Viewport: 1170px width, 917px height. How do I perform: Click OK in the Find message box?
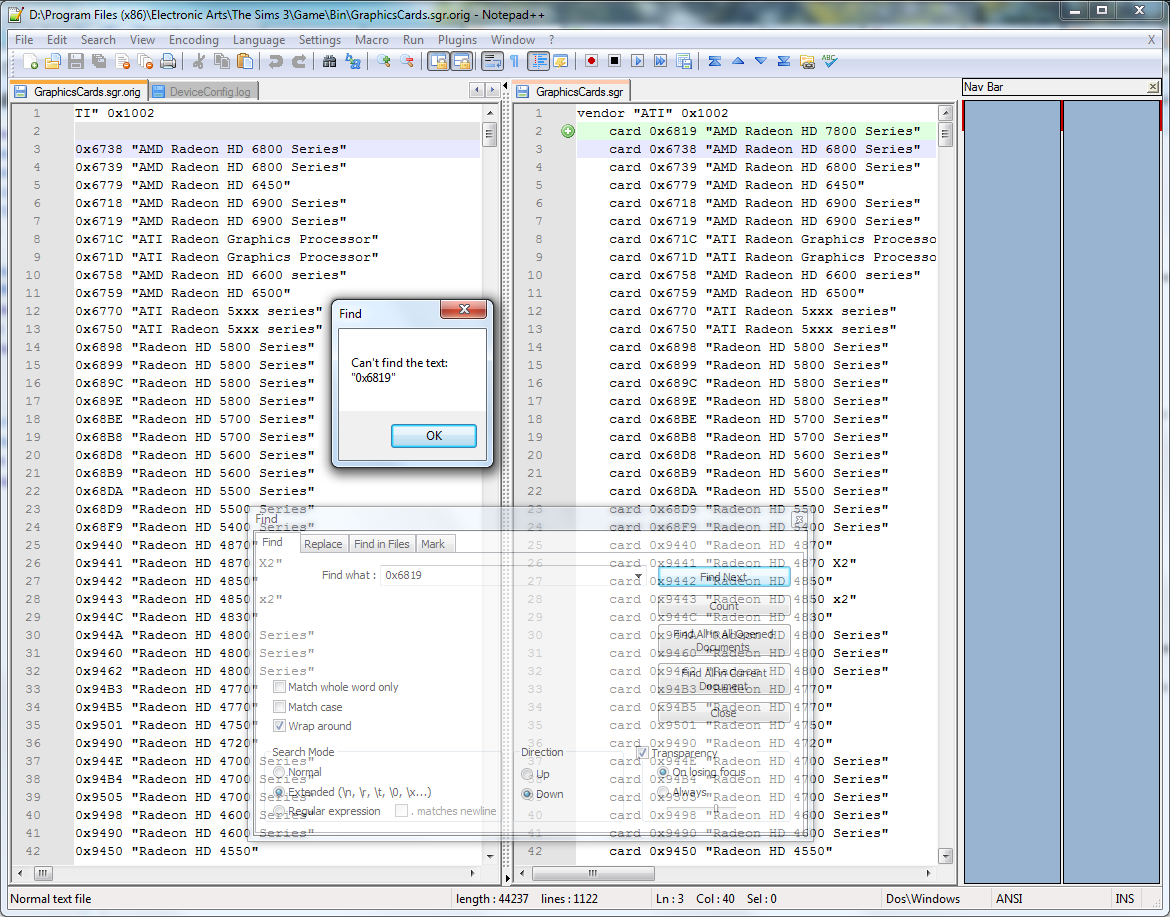point(433,436)
